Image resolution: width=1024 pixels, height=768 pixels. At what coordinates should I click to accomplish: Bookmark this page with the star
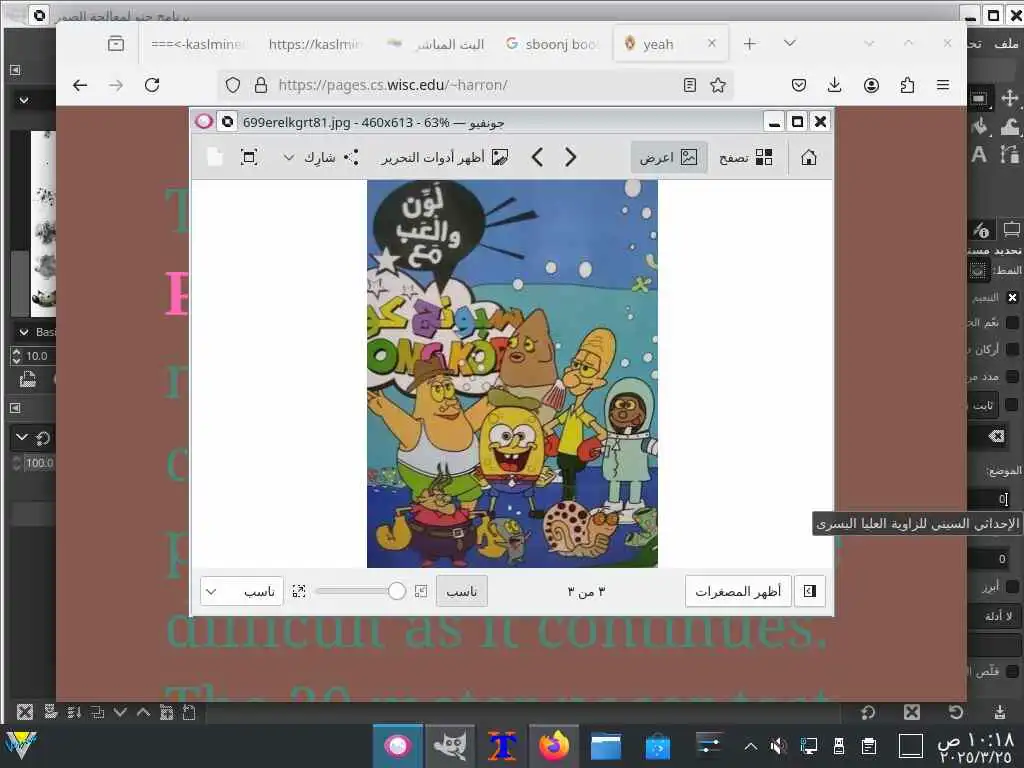click(x=718, y=85)
